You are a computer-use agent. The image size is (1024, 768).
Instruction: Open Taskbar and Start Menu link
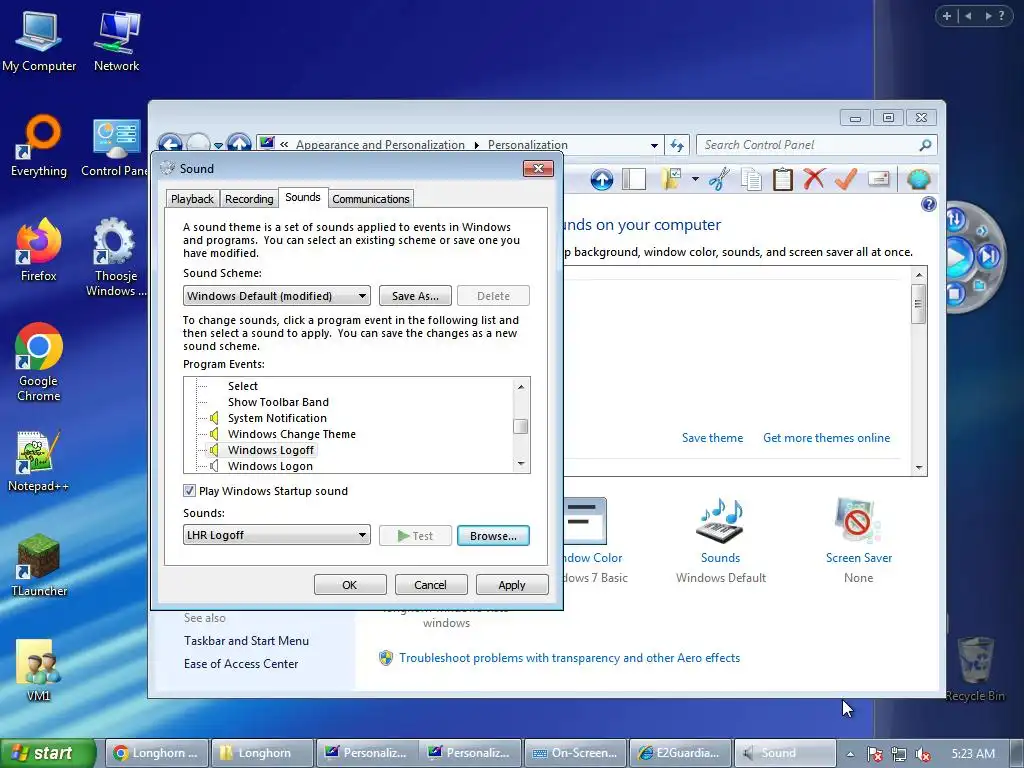[x=246, y=641]
